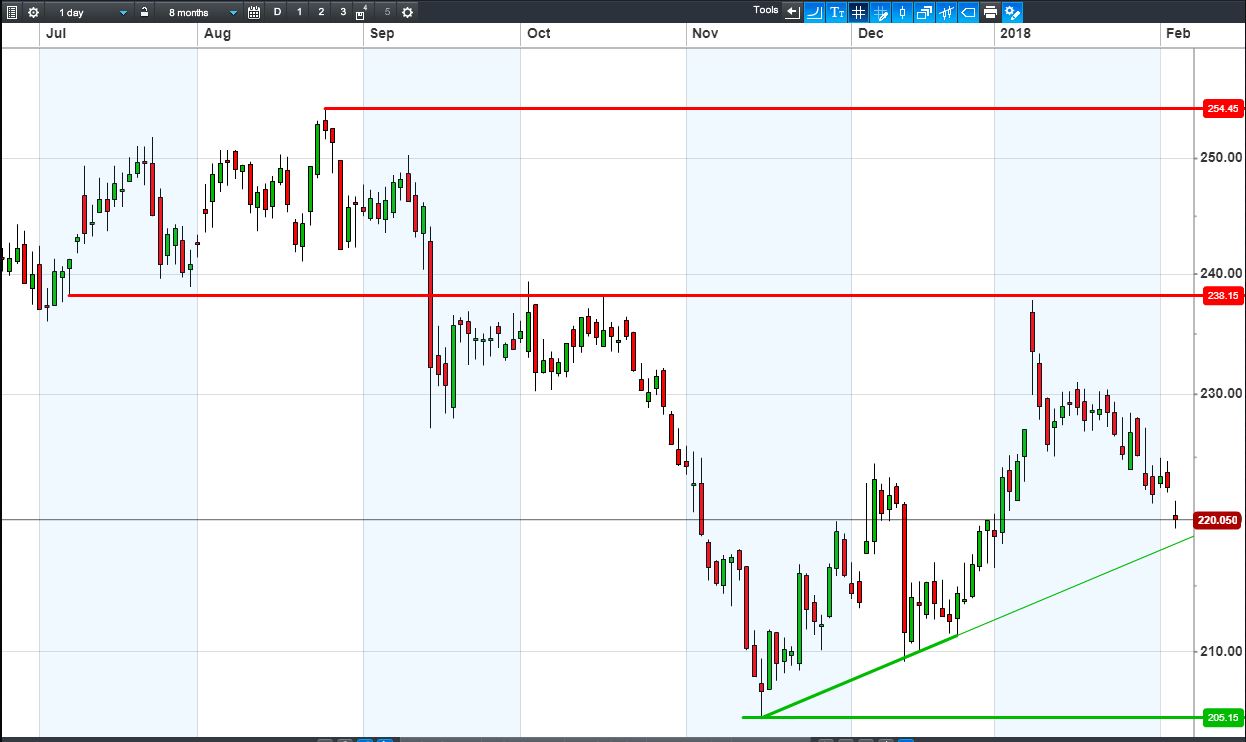
Task: Open layout settings gear after slot 5
Action: click(x=407, y=12)
